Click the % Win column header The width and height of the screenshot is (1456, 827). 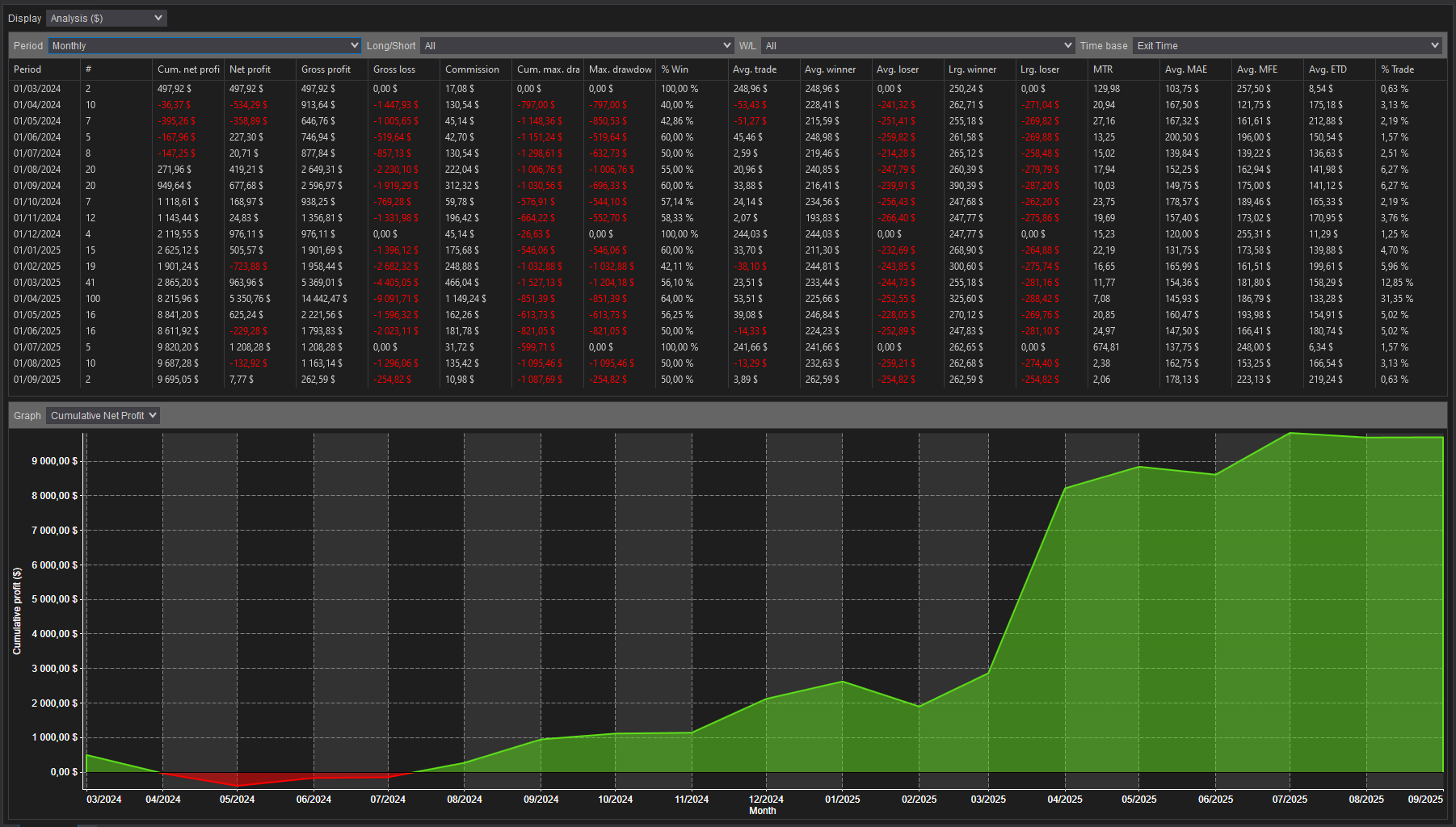(x=691, y=69)
